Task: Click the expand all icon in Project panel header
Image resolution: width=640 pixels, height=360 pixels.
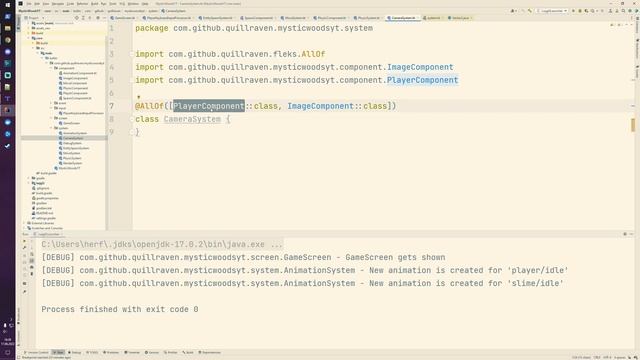Action: pyautogui.click(x=83, y=18)
